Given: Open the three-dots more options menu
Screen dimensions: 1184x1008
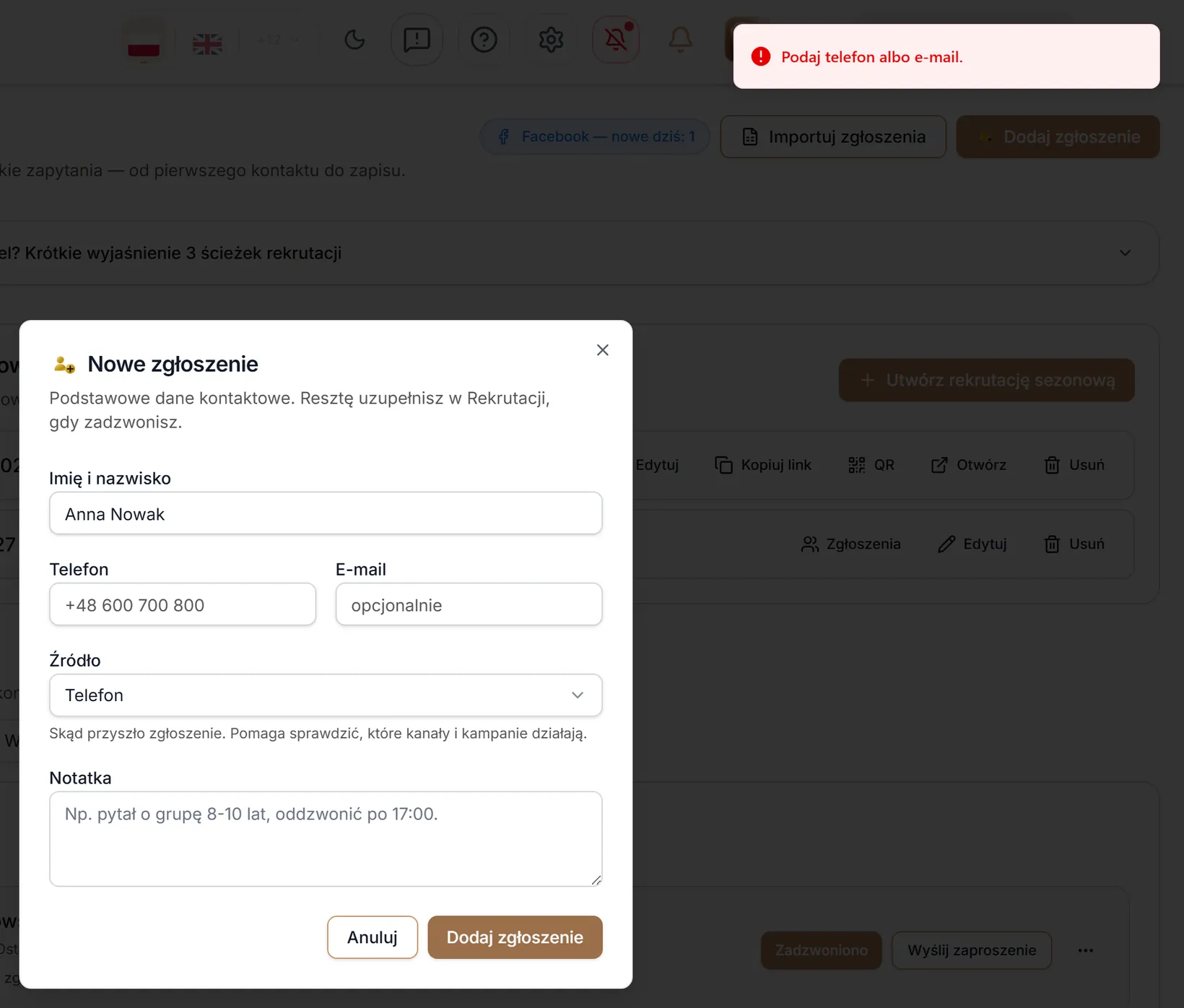Looking at the screenshot, I should coord(1086,950).
